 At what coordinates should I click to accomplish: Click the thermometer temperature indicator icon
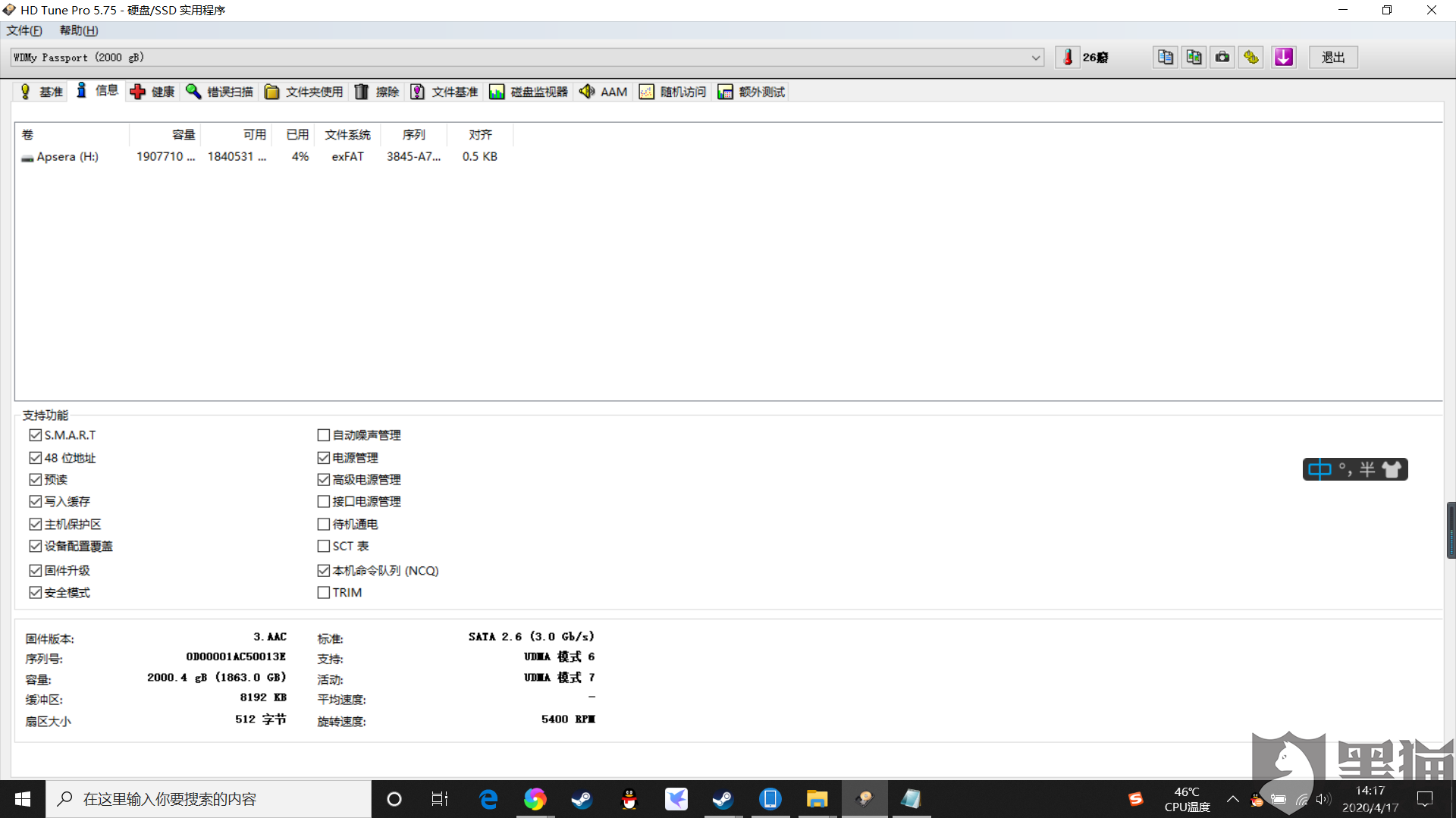(x=1068, y=57)
